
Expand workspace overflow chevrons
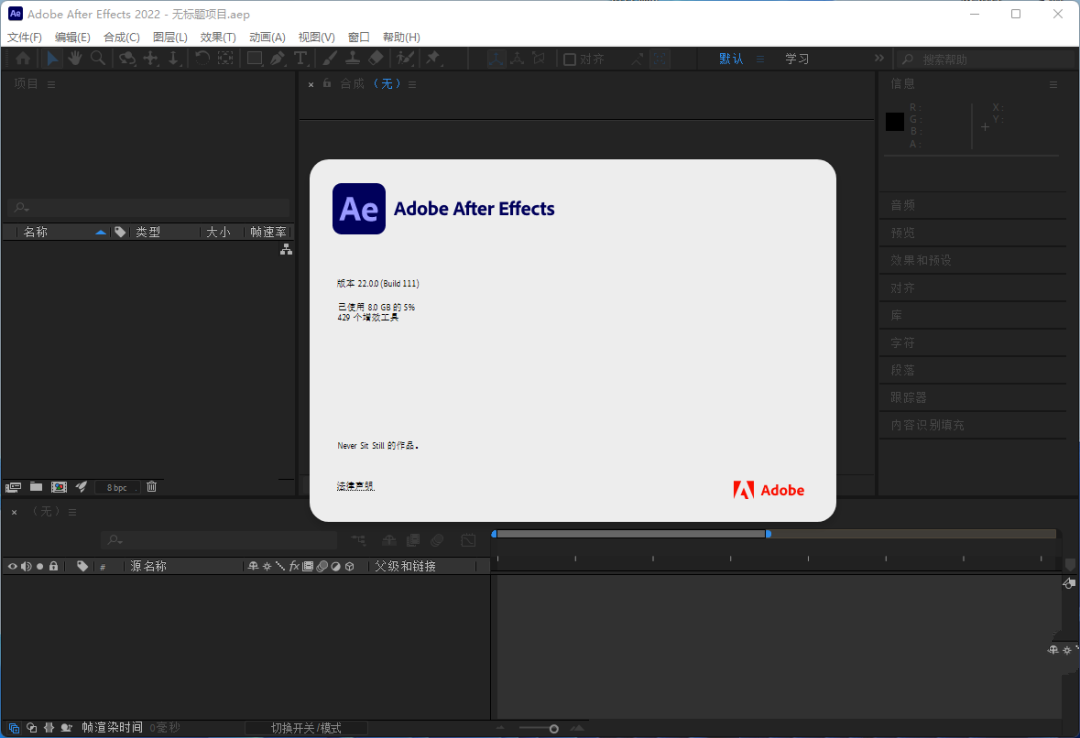pos(879,58)
